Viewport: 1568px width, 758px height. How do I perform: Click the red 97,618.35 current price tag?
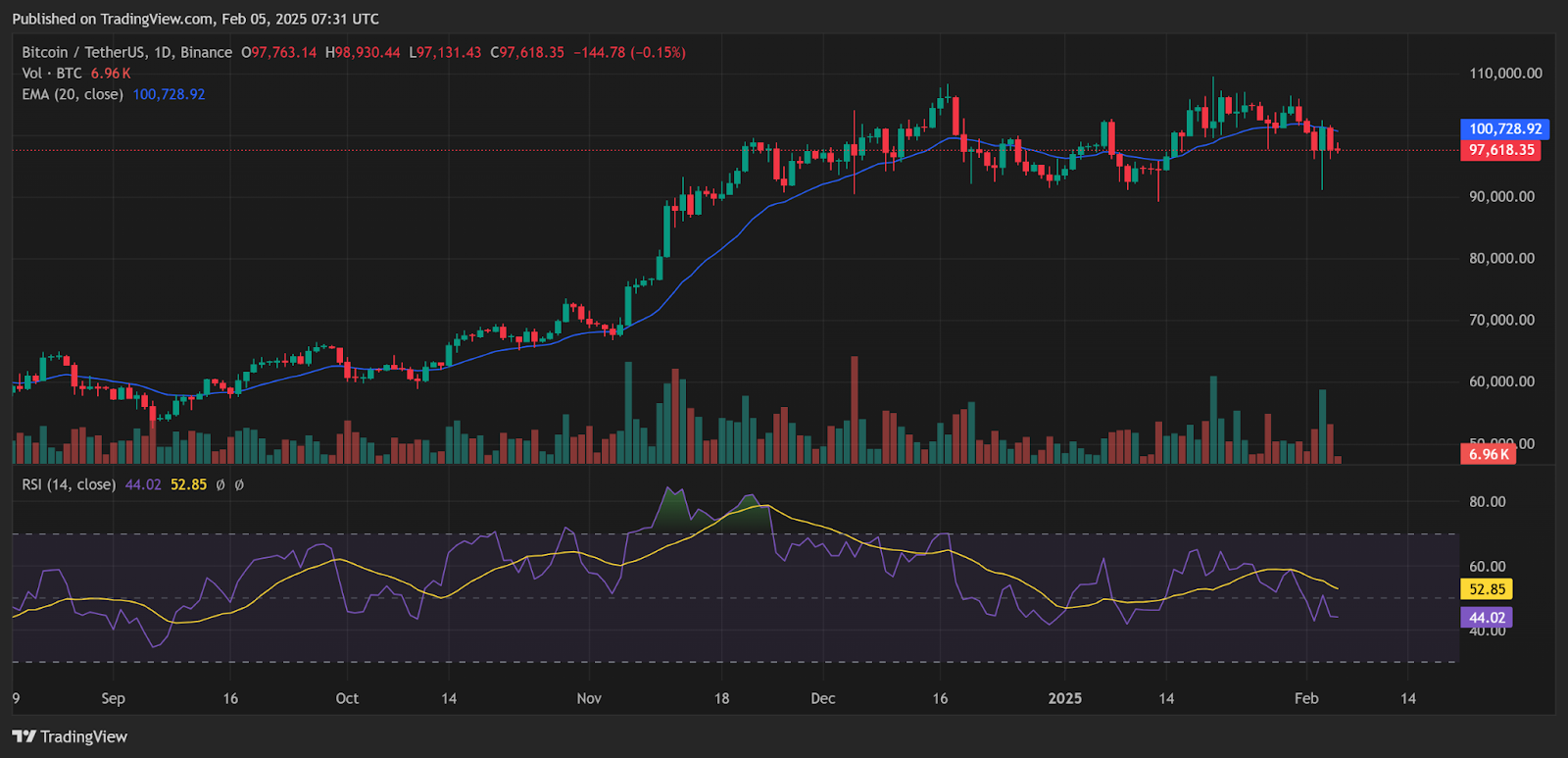[1501, 150]
